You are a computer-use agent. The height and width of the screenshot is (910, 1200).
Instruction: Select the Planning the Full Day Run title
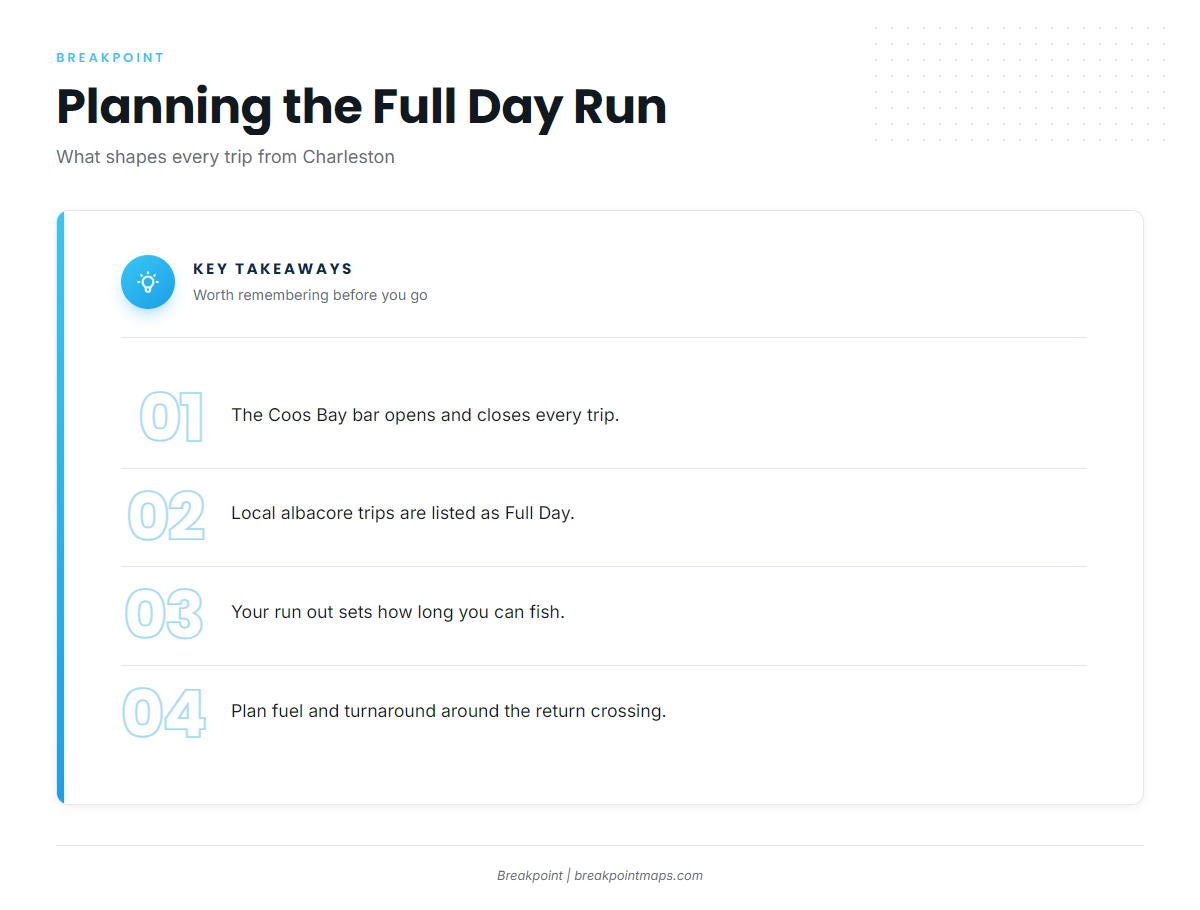[361, 106]
